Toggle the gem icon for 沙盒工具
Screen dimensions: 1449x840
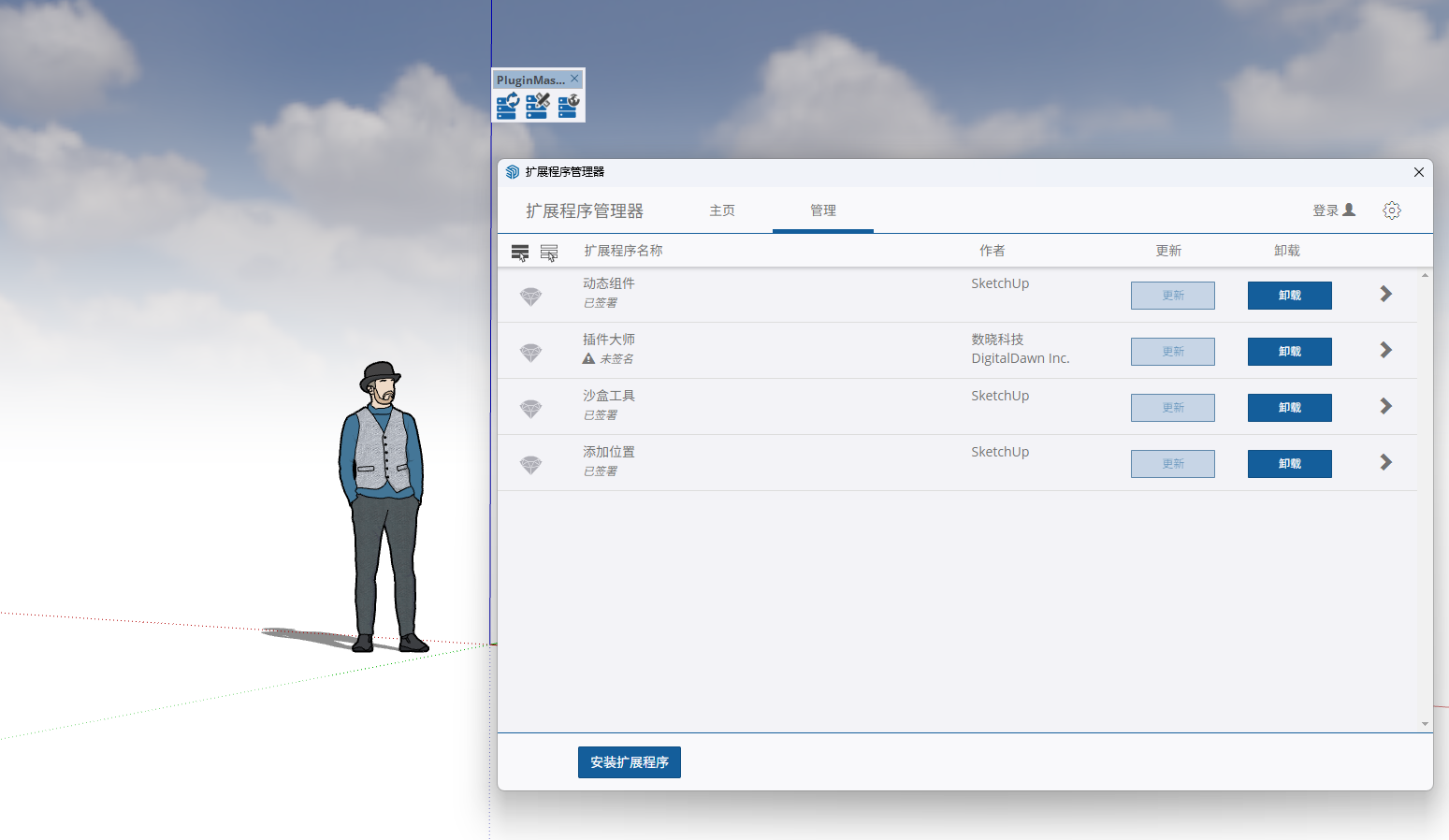(x=530, y=409)
